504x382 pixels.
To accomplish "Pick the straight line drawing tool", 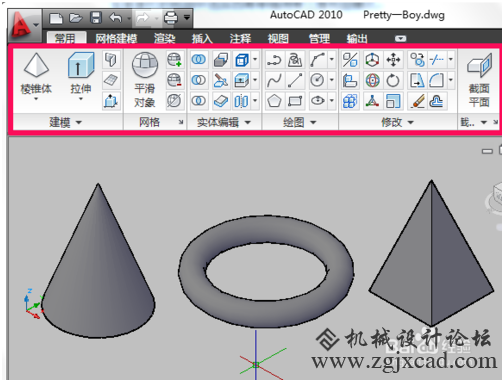I will [295, 80].
